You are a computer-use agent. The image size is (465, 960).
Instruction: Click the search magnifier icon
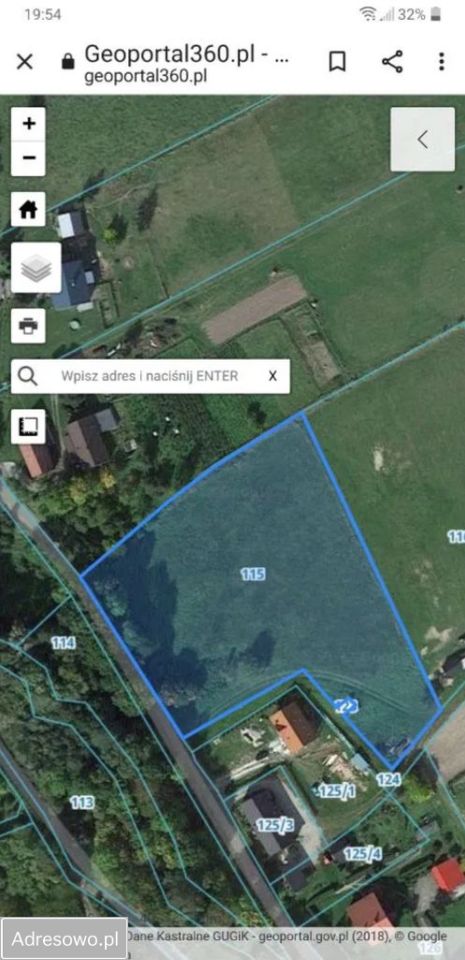coord(28,376)
